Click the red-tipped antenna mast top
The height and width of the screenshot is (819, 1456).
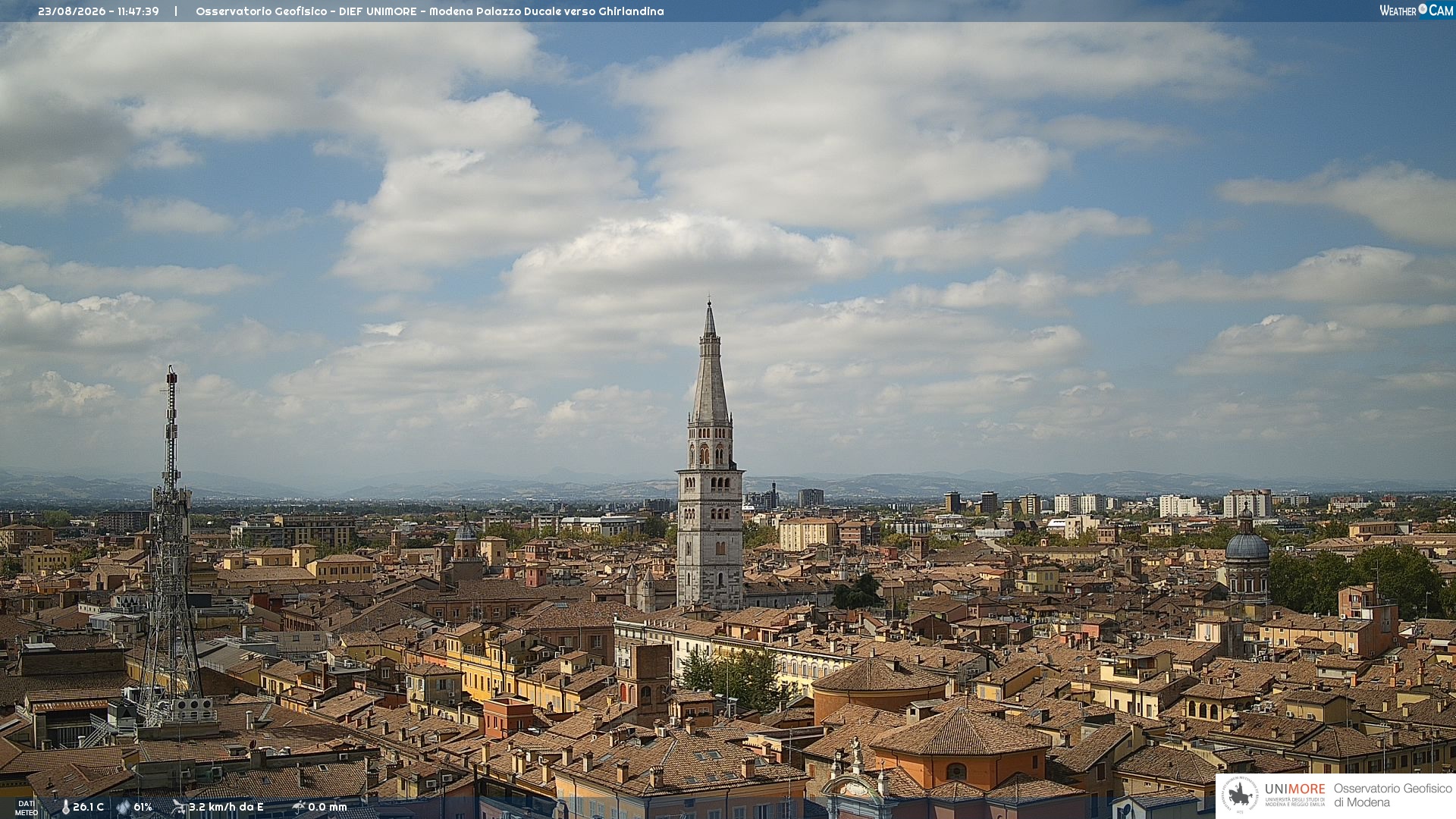coord(171,376)
